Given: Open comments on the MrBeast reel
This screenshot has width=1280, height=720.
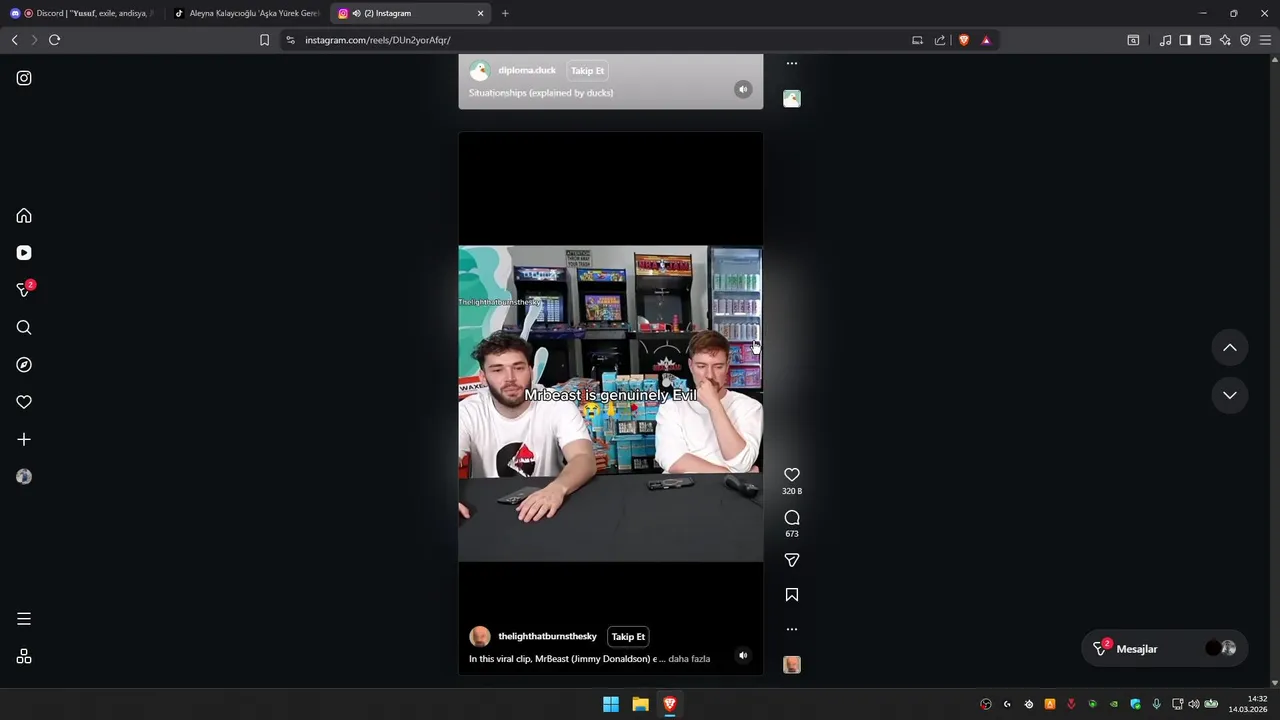Looking at the screenshot, I should [x=792, y=518].
